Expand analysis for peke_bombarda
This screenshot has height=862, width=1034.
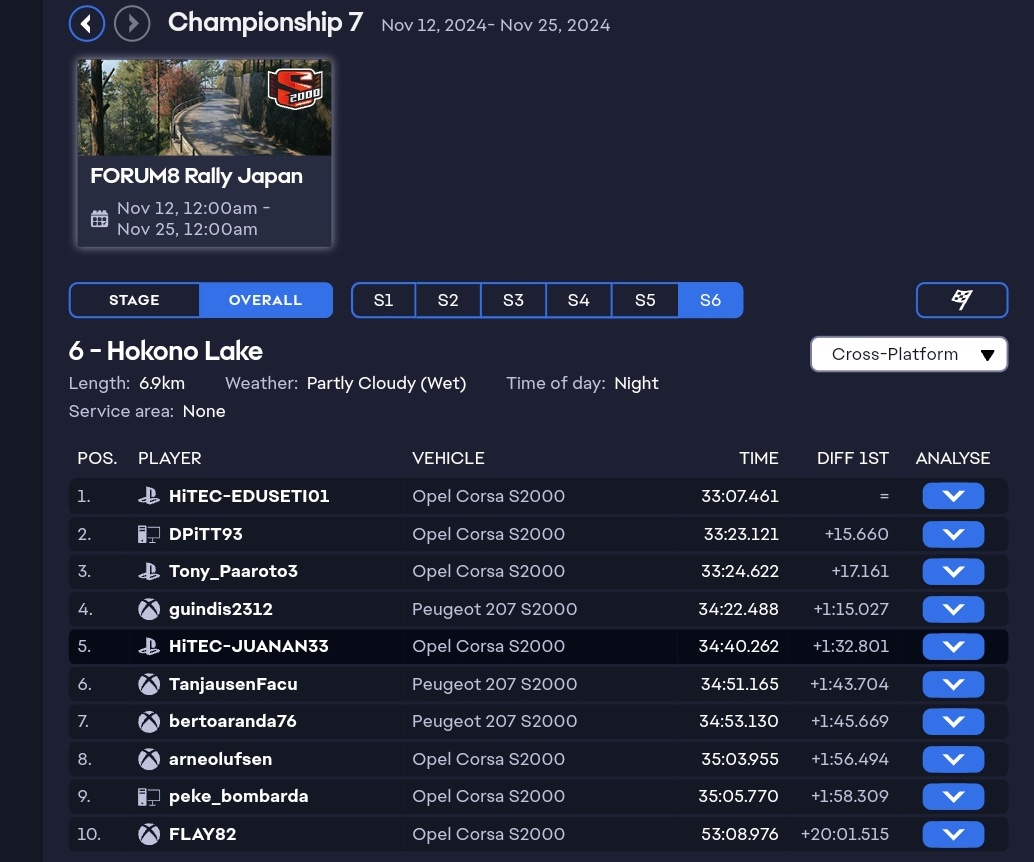click(953, 796)
